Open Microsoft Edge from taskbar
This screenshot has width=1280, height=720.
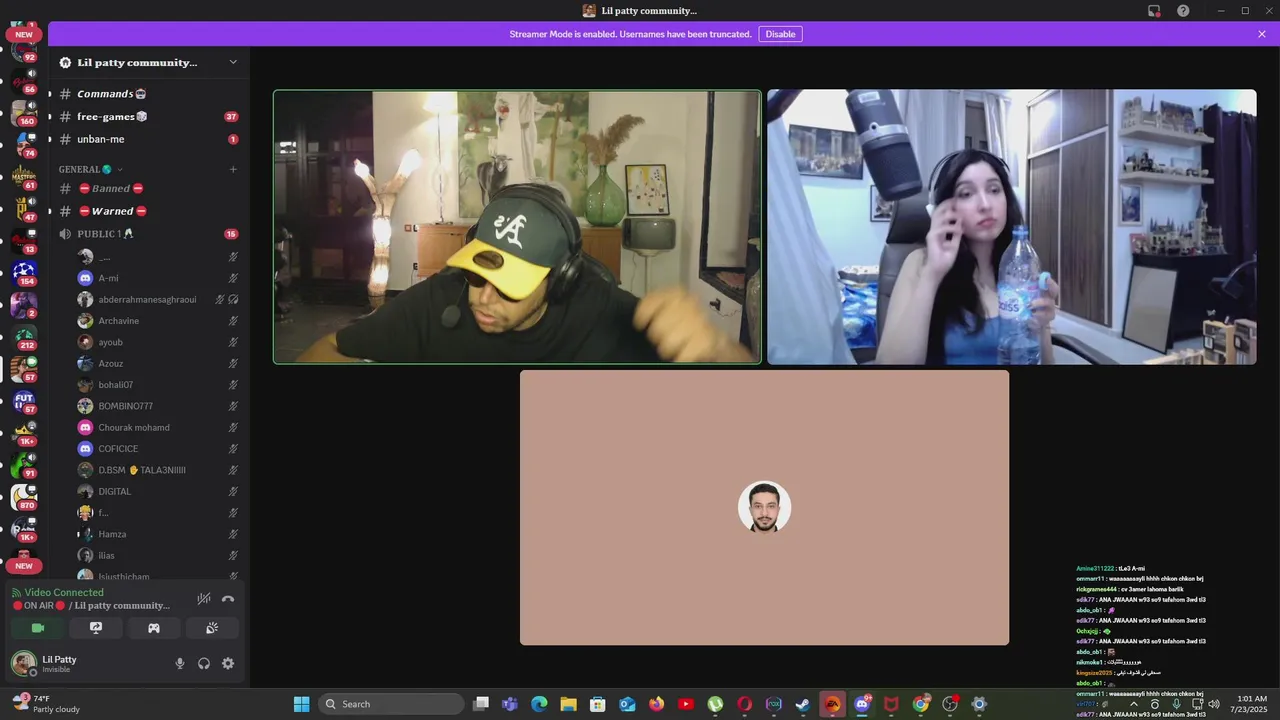pos(539,704)
